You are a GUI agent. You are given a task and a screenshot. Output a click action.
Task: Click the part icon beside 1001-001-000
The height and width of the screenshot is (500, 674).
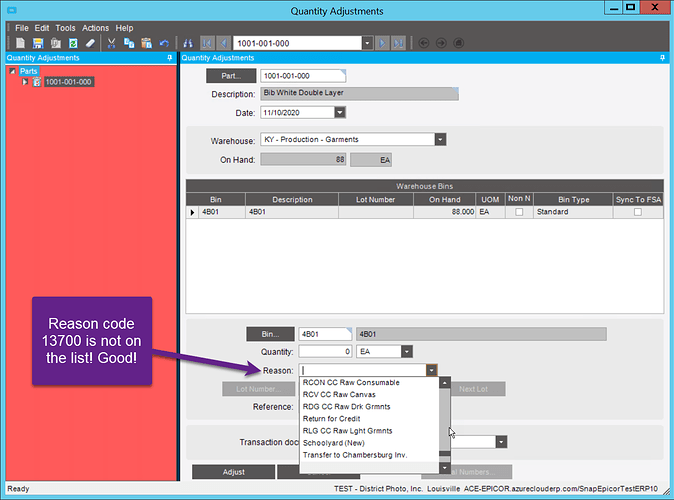(x=37, y=82)
